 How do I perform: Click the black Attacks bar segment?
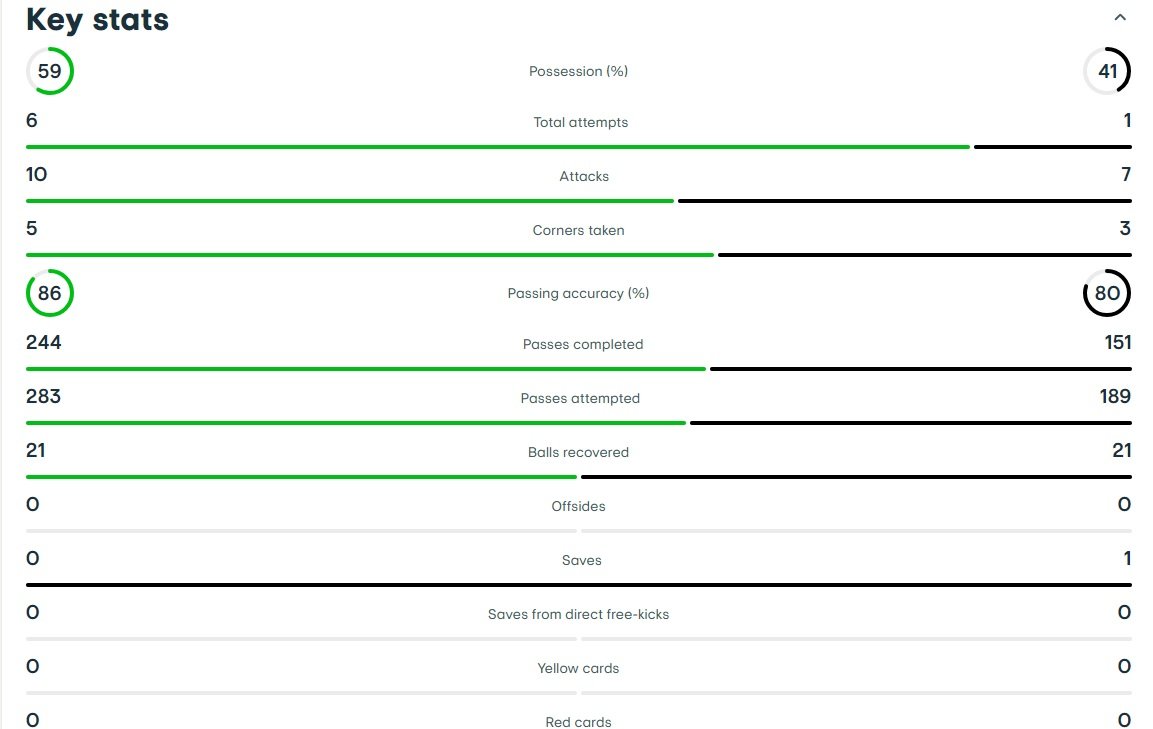904,201
